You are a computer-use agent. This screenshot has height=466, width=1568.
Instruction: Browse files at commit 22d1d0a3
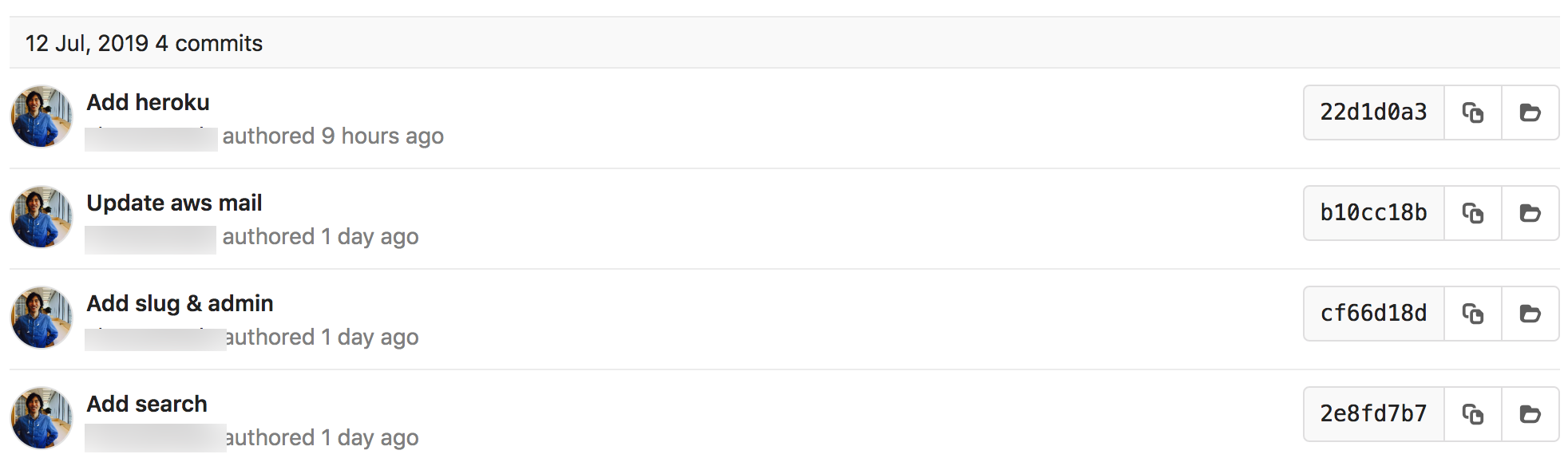tap(1530, 113)
